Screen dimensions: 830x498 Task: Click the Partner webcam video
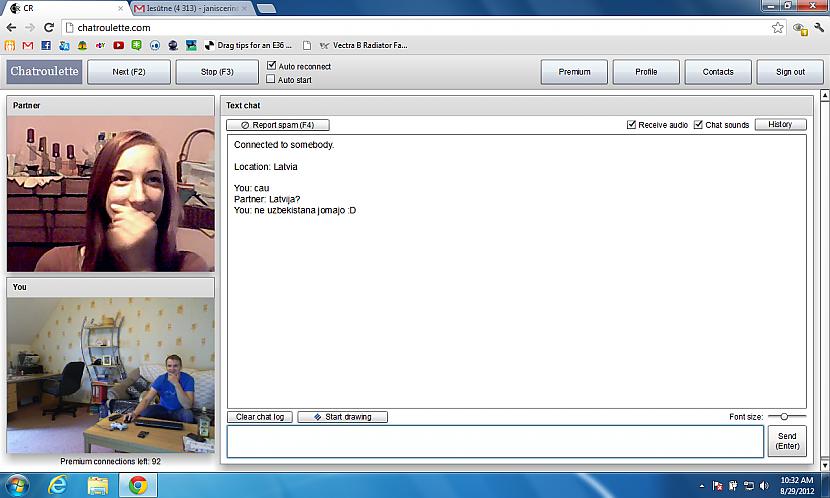click(x=111, y=194)
